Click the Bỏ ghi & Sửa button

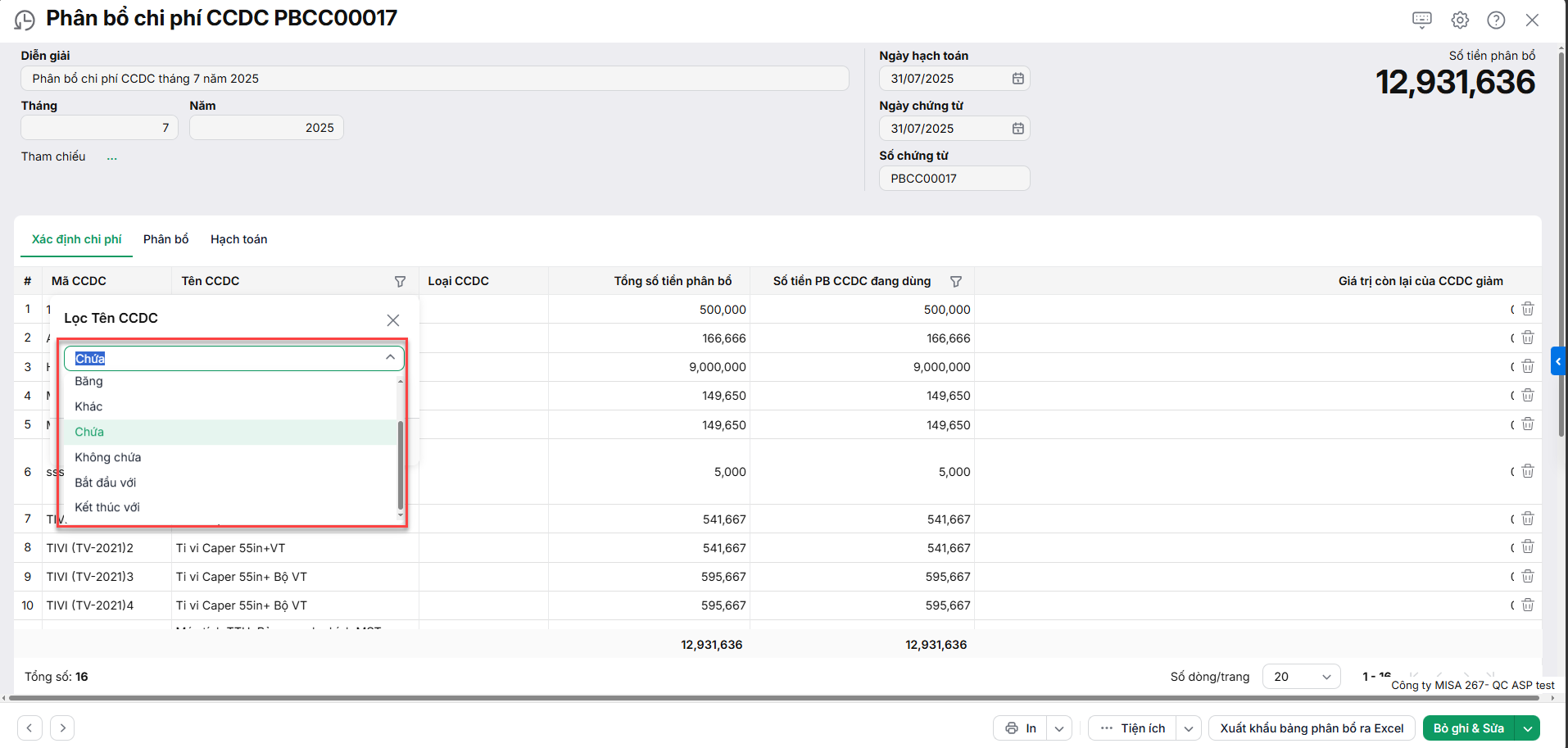[x=1469, y=728]
